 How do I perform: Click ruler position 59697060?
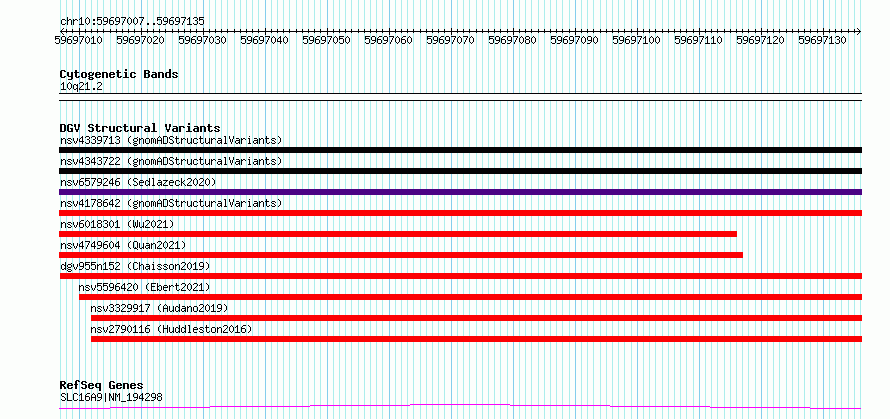tap(388, 40)
